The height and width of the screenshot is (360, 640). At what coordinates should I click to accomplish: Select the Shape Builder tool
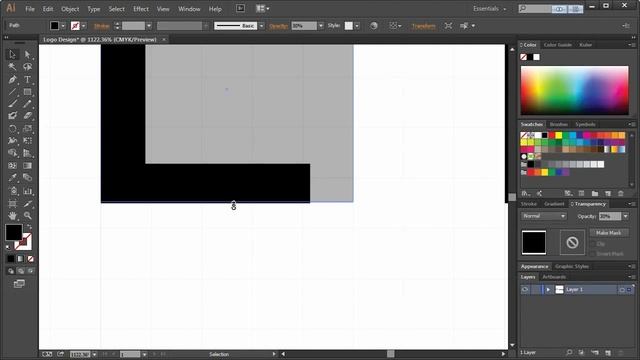coord(12,153)
